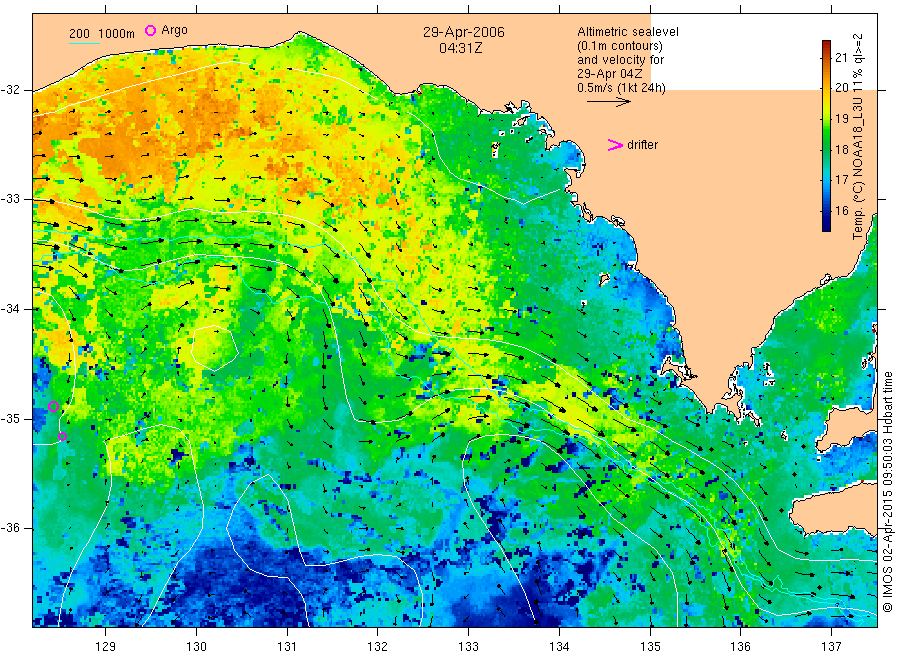Click the '0.5m/s (1kt 24h)' scale text
The height and width of the screenshot is (660, 900).
pos(622,88)
